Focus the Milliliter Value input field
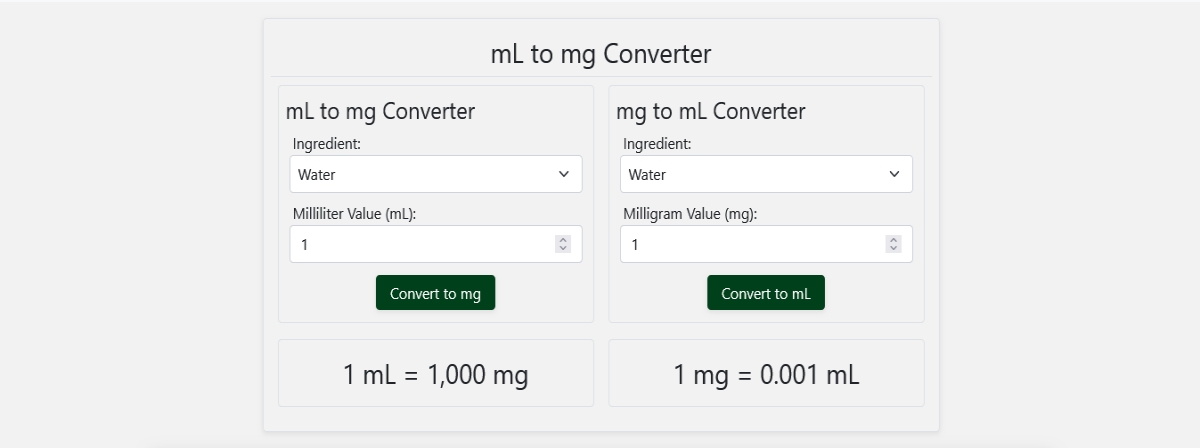Viewport: 1200px width, 448px height. [436, 244]
